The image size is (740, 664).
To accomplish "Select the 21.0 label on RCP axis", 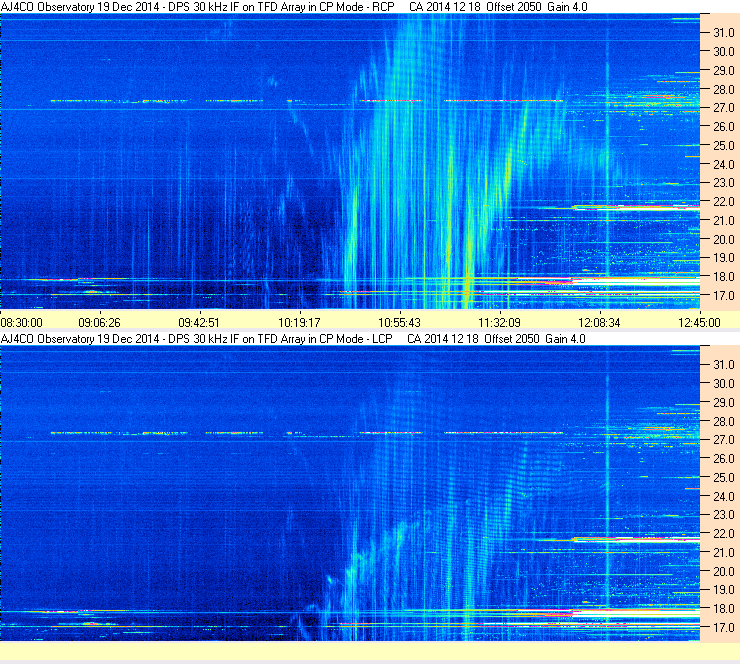I will tap(724, 221).
